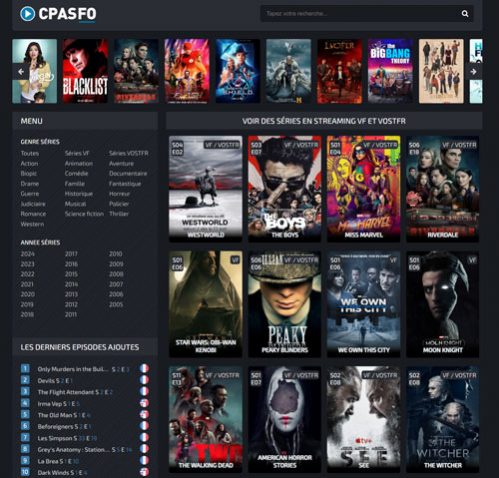Choose the Science fiction genre
This screenshot has height=478, width=499.
click(x=84, y=214)
